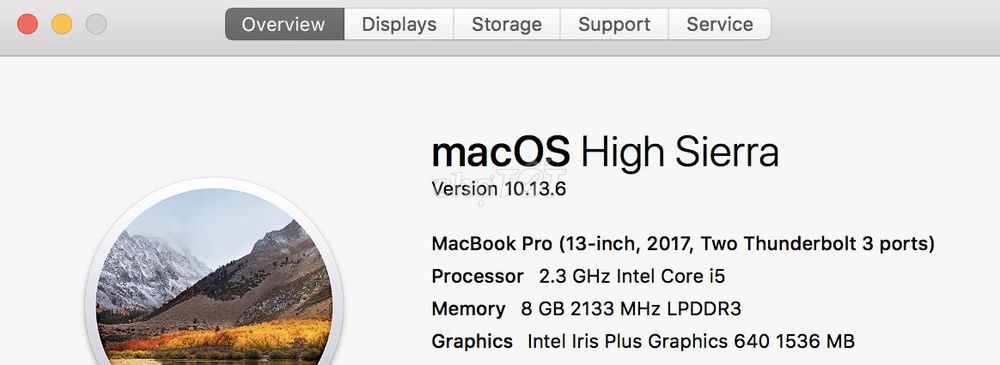Click the greyed-out zoom window button
Image resolution: width=1000 pixels, height=365 pixels.
coord(96,24)
